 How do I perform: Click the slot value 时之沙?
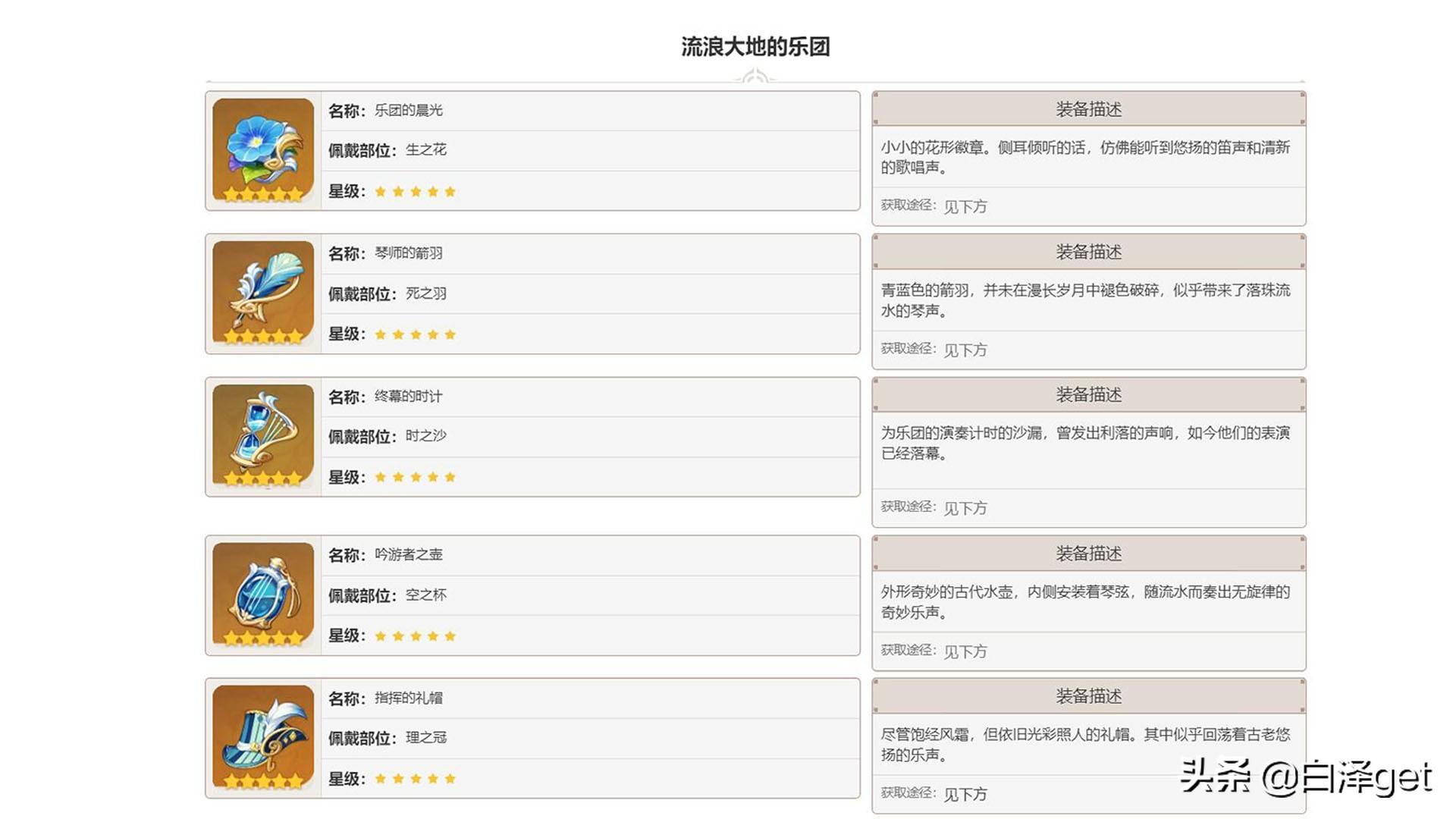[x=426, y=436]
